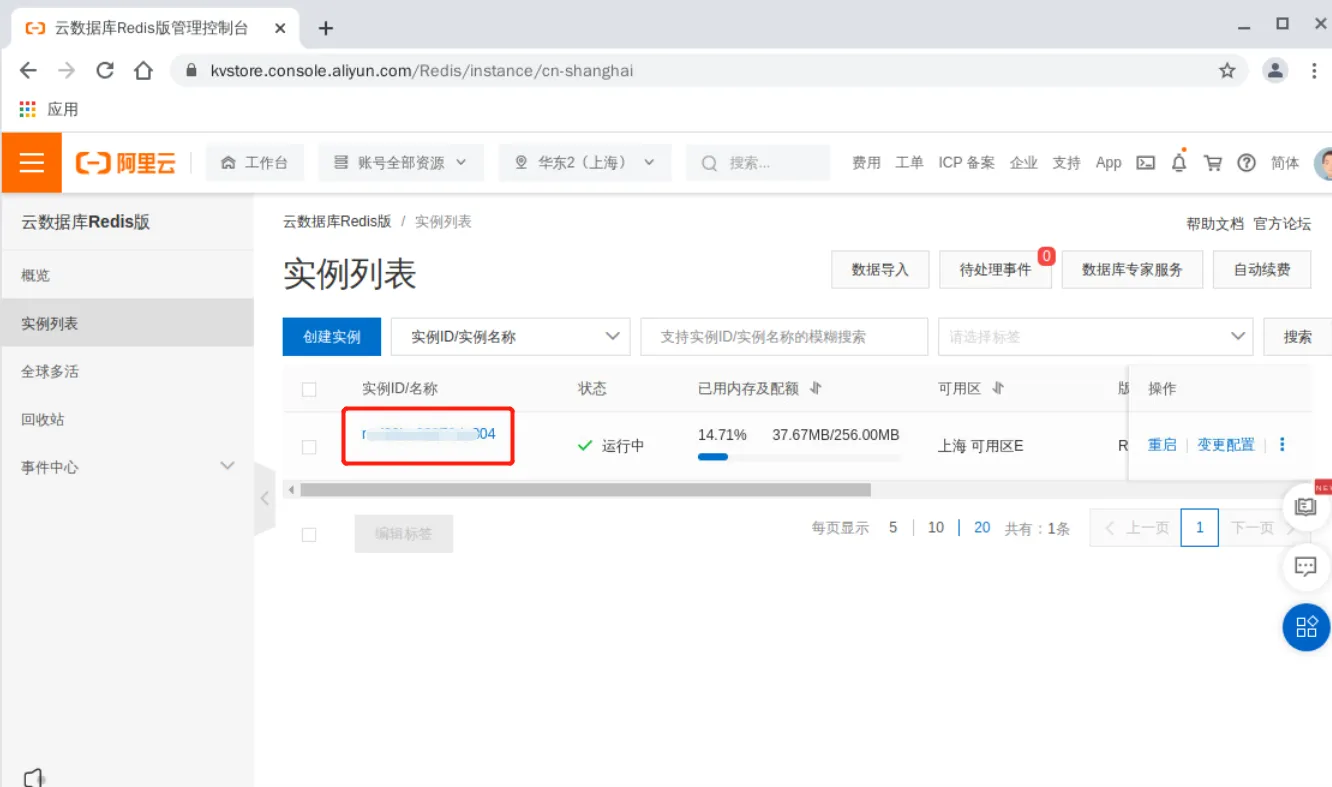Go to the browser home page

[x=143, y=71]
